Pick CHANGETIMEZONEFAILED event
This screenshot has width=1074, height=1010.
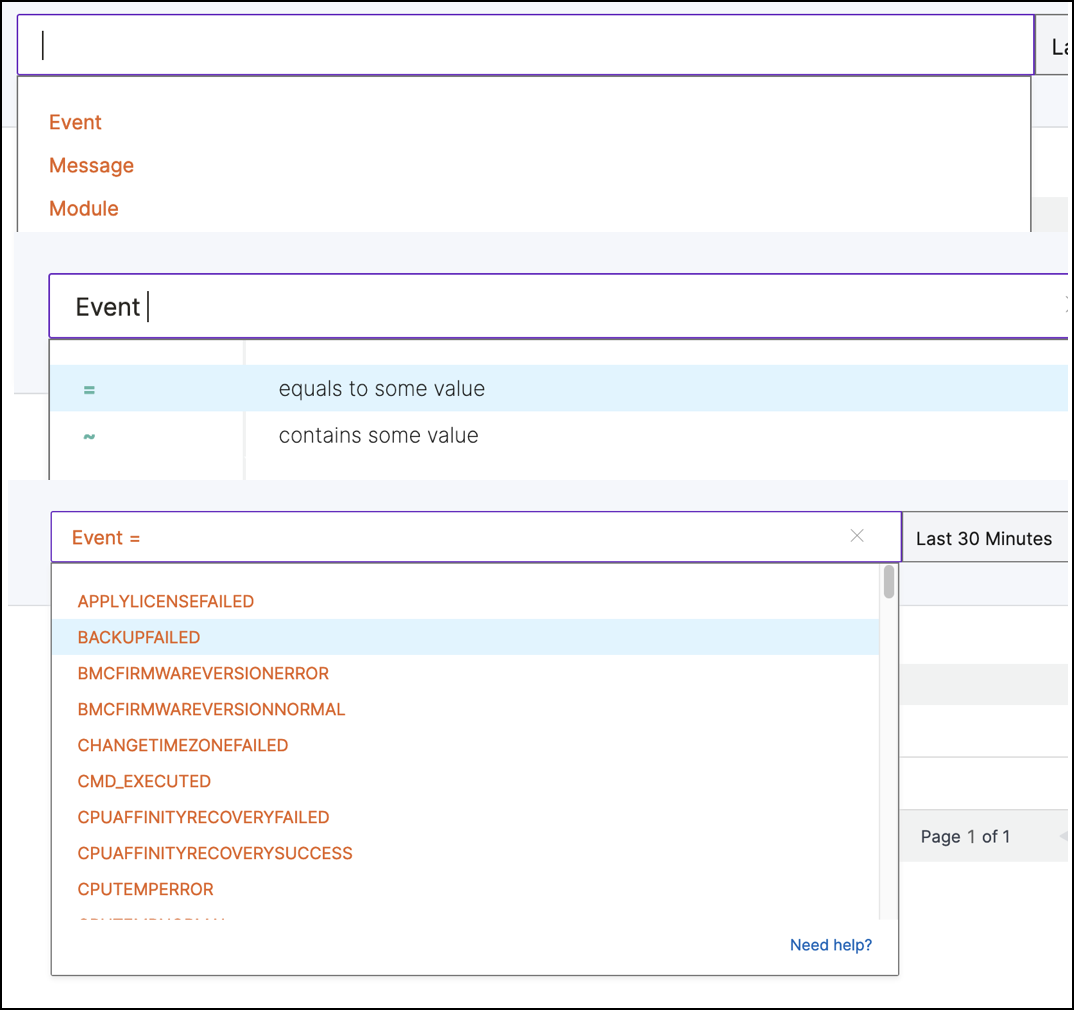tap(183, 745)
